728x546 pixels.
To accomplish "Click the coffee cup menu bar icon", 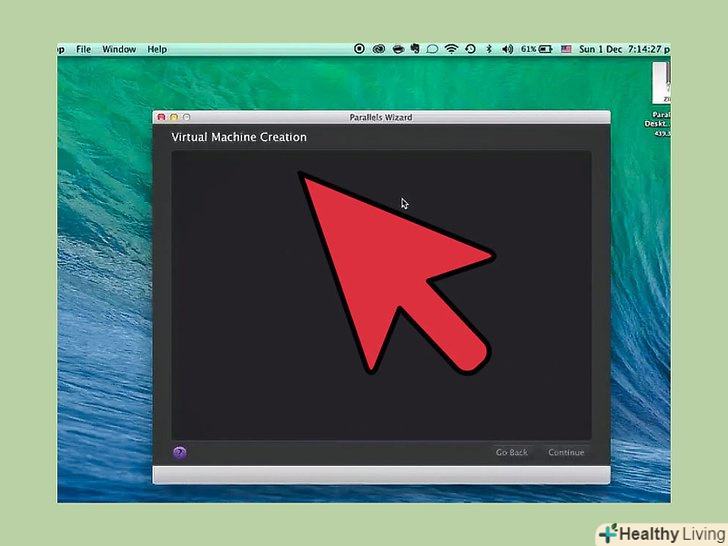I will point(398,49).
